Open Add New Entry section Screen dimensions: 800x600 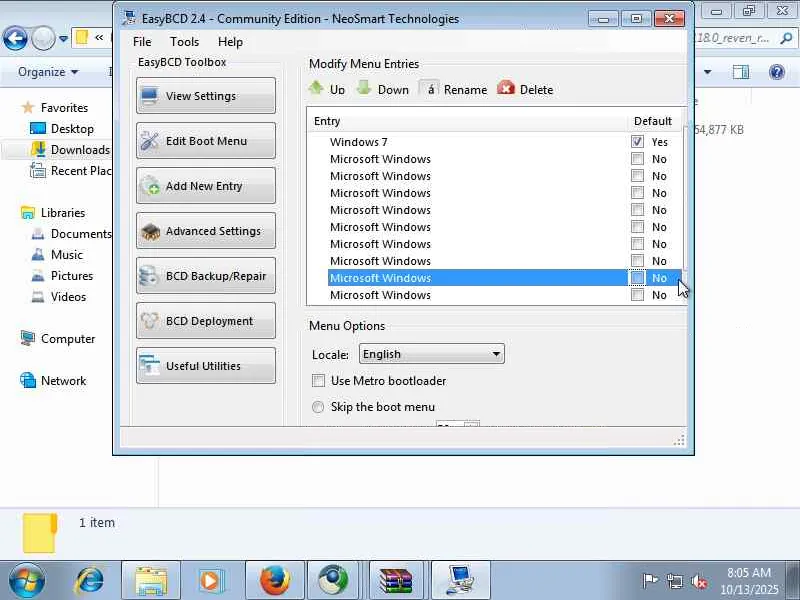[206, 186]
